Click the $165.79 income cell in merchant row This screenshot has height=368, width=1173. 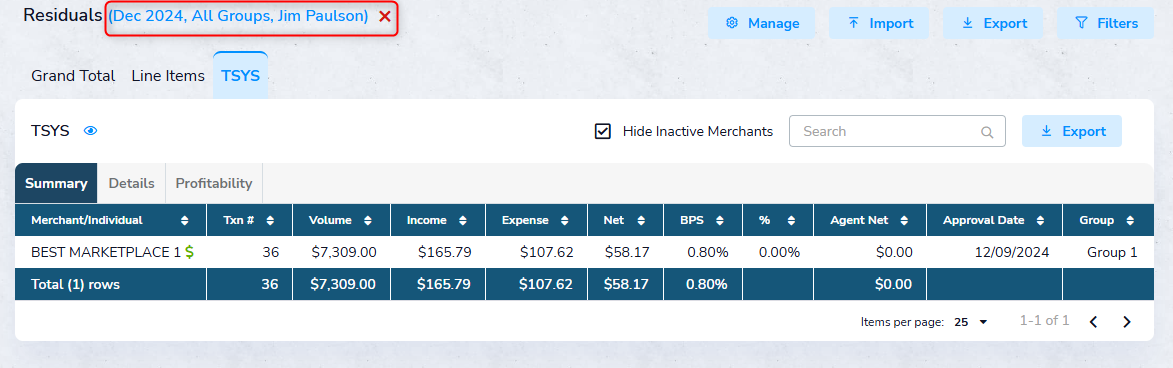[x=445, y=253]
